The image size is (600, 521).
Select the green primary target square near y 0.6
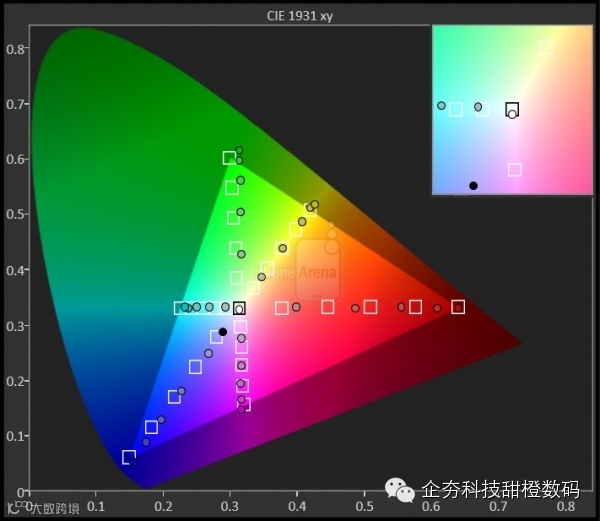229,158
